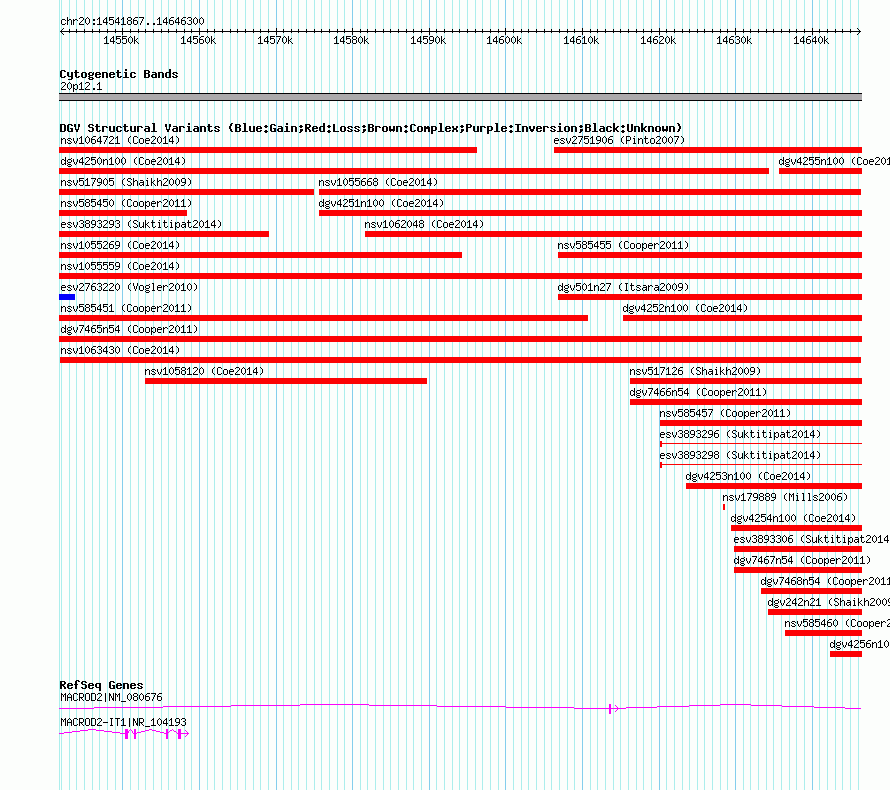Click dgv7468n54 (Cooper2011) label
890x790 pixels.
pos(825,581)
